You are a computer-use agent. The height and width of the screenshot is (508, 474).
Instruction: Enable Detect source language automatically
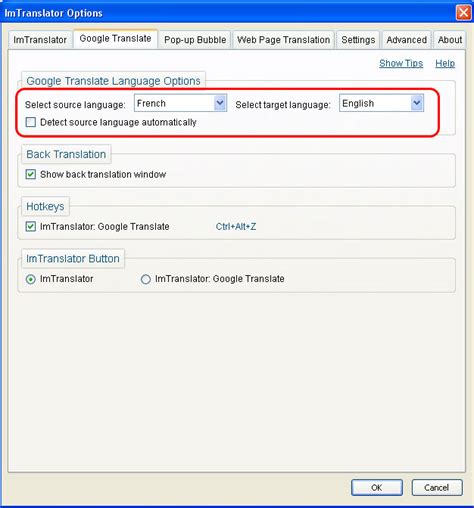pos(31,122)
